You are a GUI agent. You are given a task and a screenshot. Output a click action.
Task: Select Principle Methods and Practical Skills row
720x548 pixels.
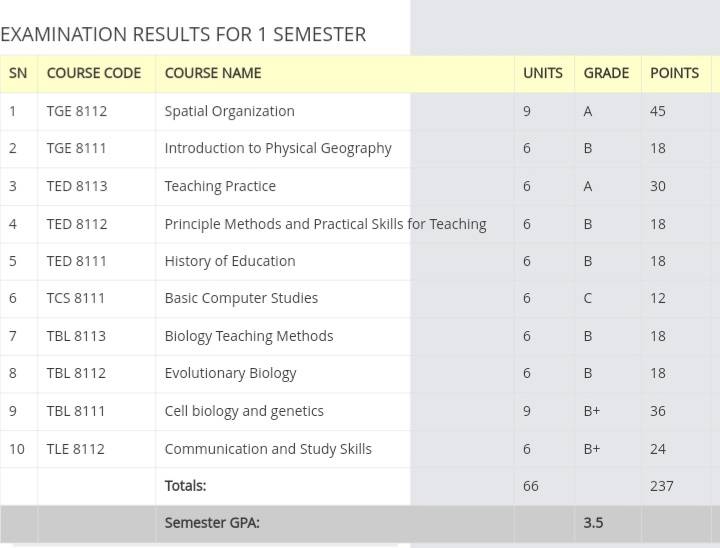click(x=355, y=224)
